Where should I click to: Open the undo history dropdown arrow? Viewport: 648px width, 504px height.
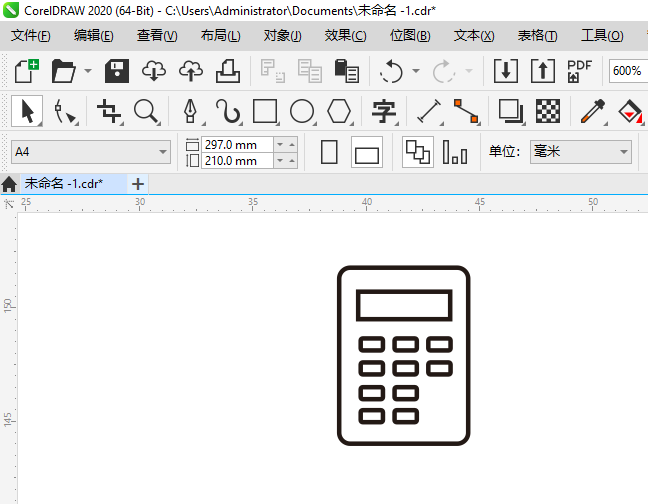click(x=416, y=71)
